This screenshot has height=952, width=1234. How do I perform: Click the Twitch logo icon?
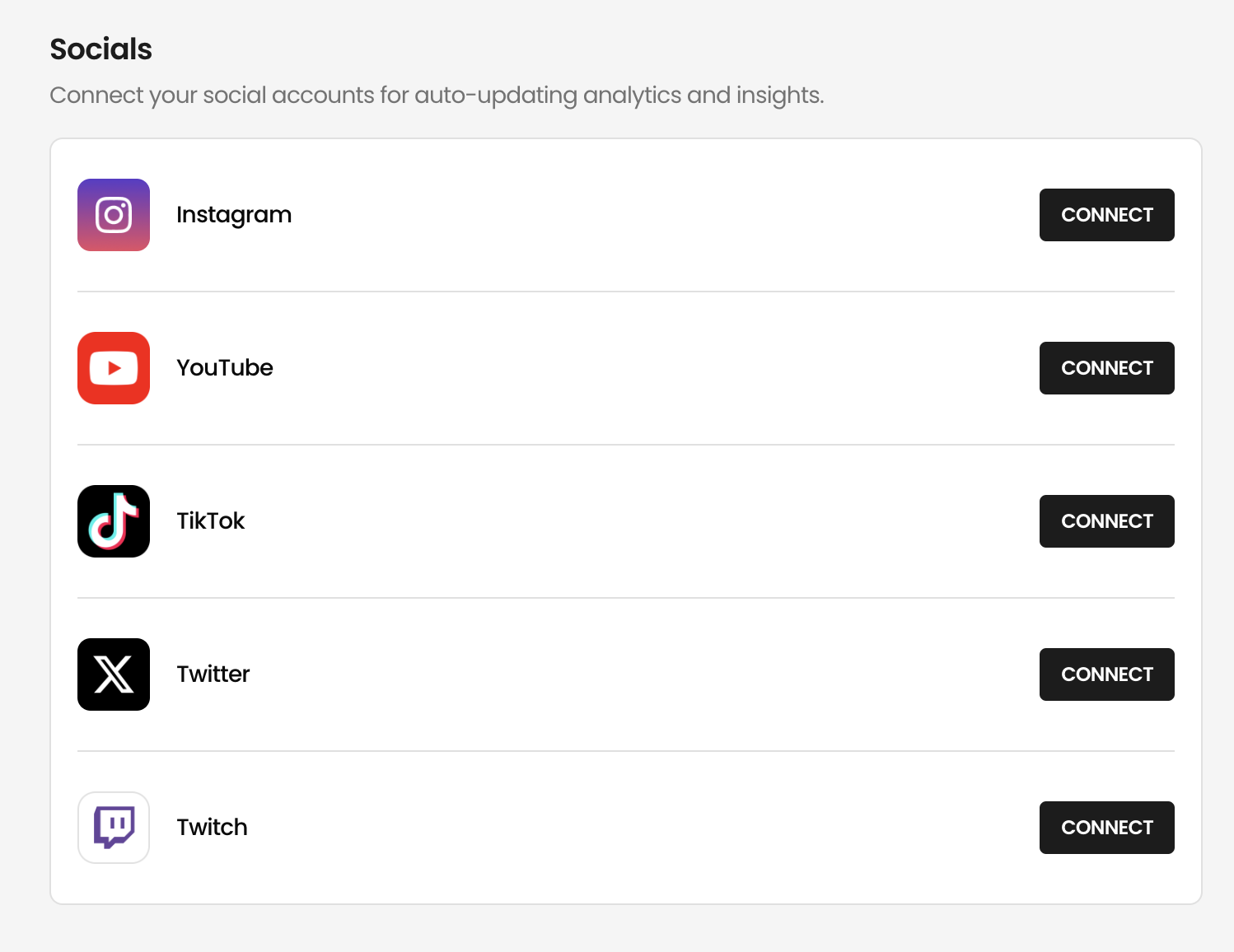pyautogui.click(x=114, y=828)
